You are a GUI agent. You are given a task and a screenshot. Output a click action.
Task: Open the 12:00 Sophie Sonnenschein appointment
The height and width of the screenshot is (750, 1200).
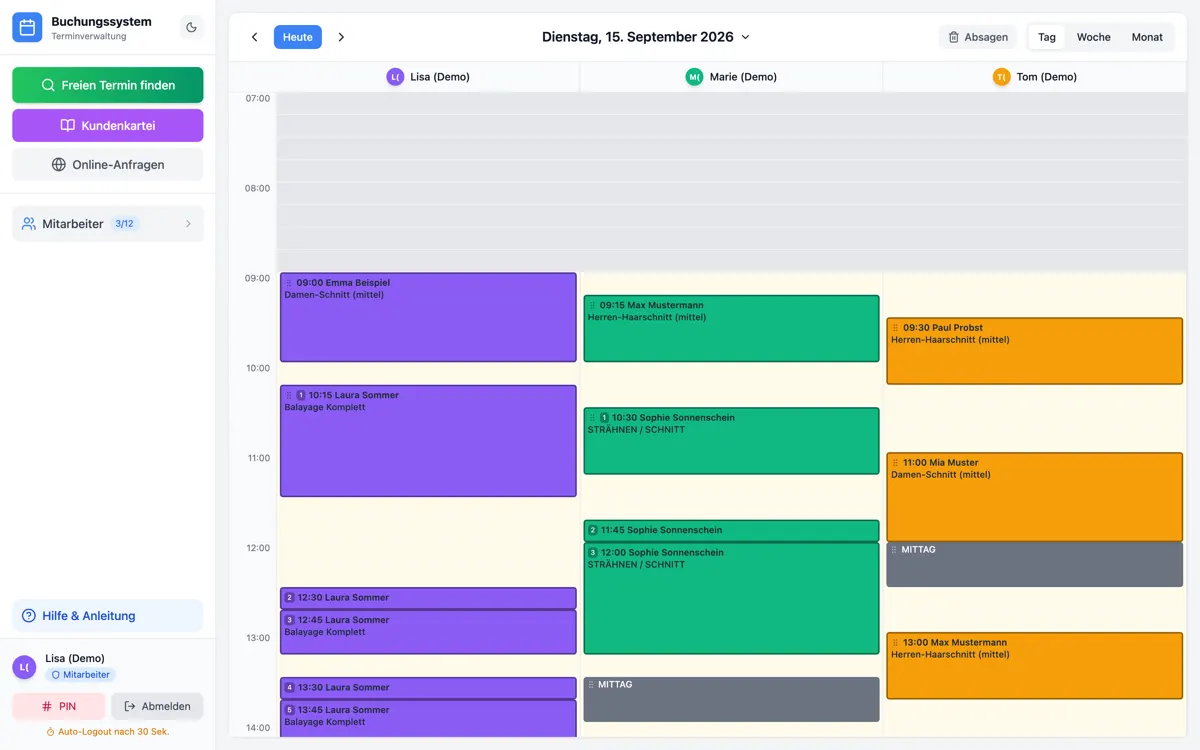pyautogui.click(x=731, y=598)
